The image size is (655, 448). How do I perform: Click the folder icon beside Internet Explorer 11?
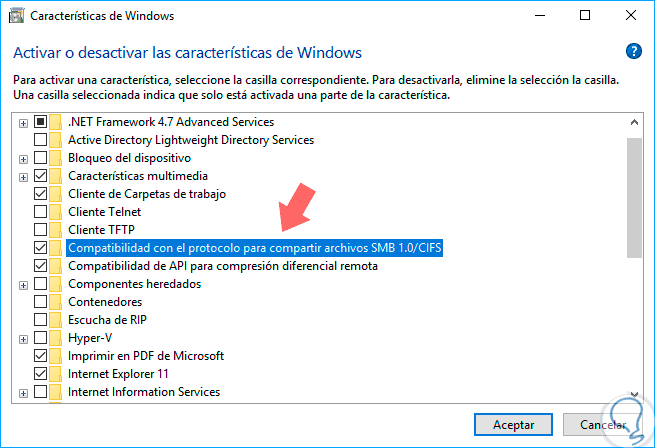57,374
